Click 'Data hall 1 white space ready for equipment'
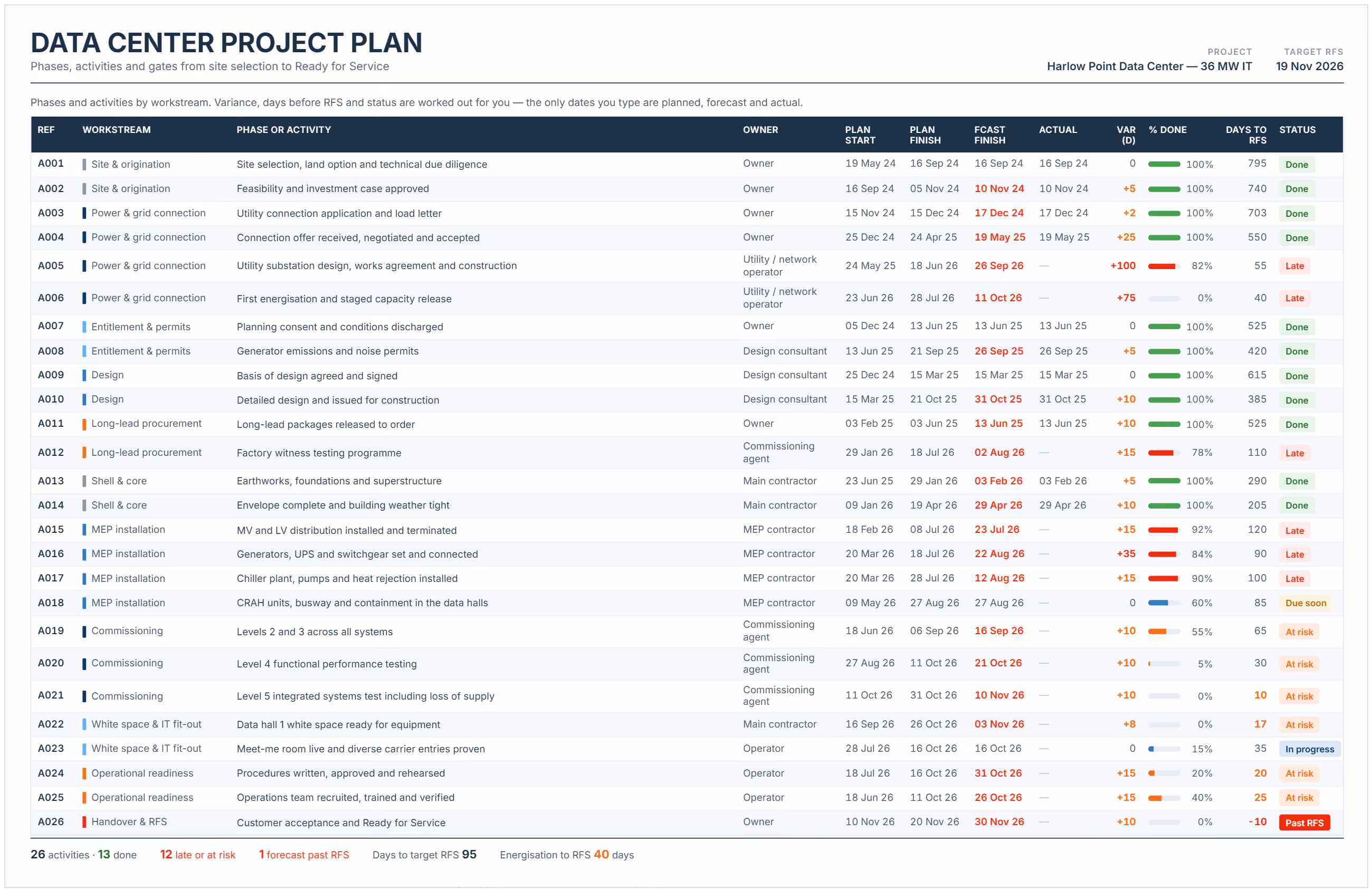 coord(338,725)
